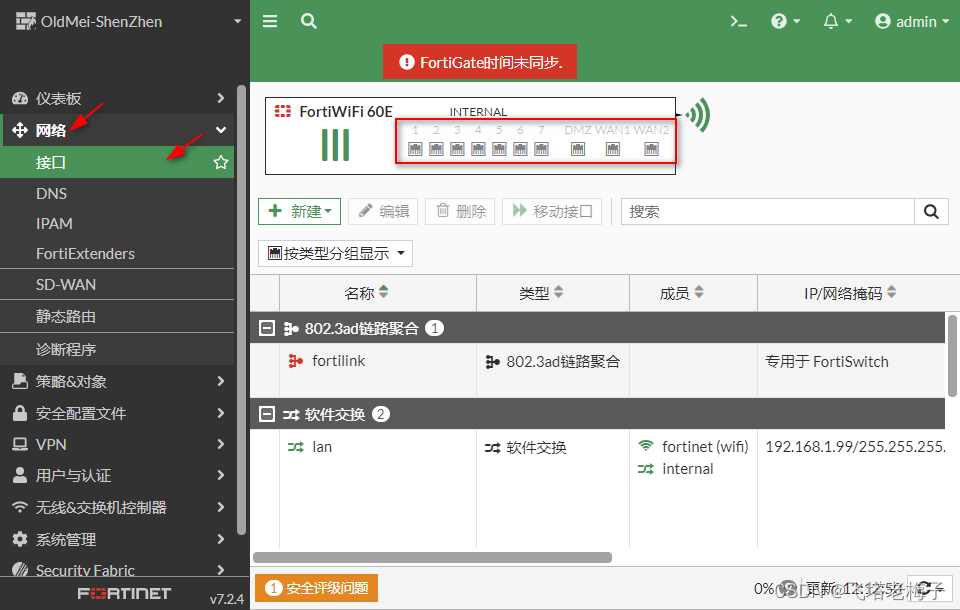This screenshot has width=960, height=610.
Task: Open the hamburger menu toggle icon
Action: [x=270, y=21]
